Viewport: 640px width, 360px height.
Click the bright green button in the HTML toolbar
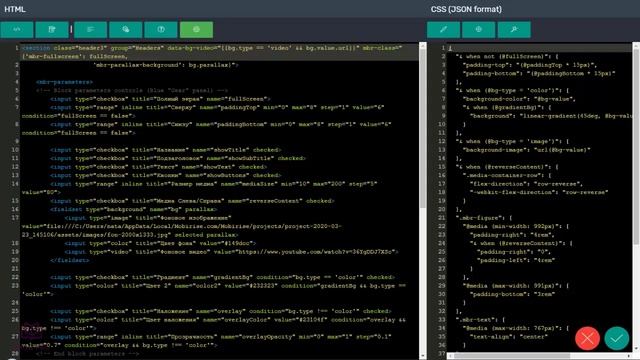(x=196, y=29)
